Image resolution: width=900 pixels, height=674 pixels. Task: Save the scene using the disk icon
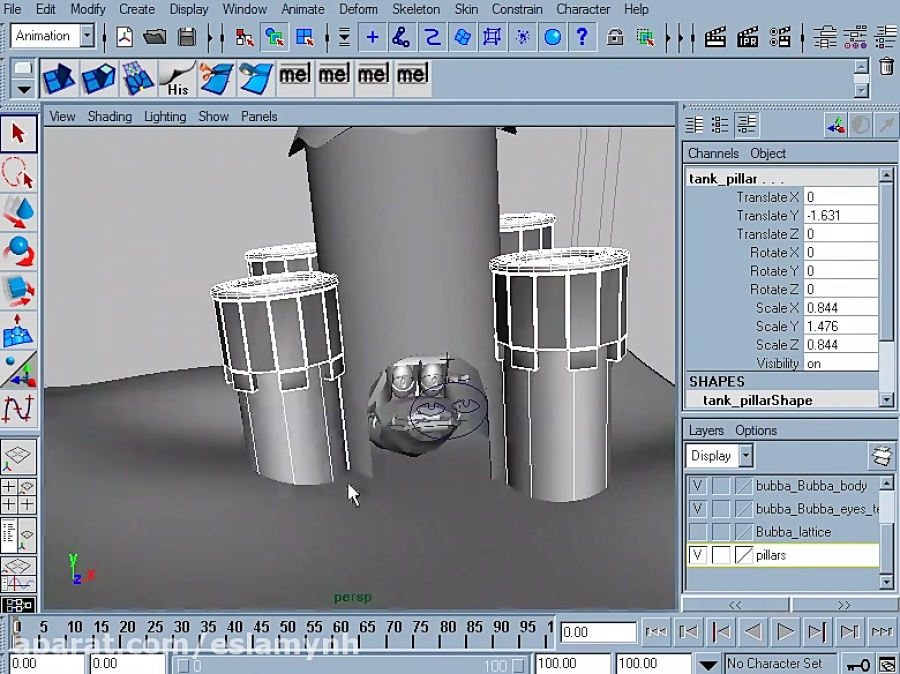tap(187, 36)
